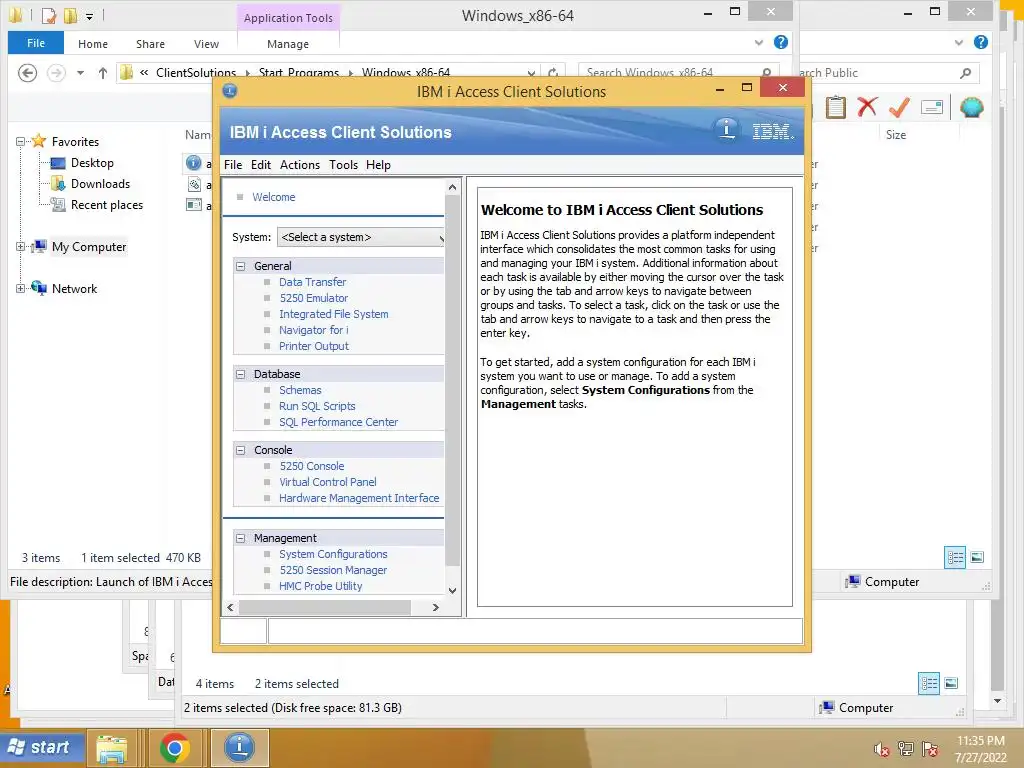Select Downloads under Favorites
This screenshot has height=768, width=1024.
point(101,184)
